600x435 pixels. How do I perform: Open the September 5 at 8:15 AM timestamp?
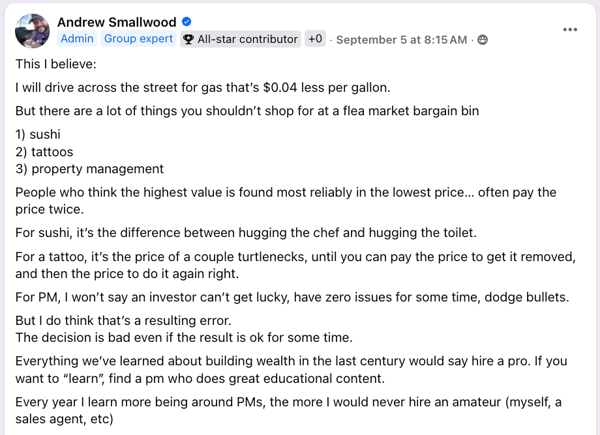[401, 40]
